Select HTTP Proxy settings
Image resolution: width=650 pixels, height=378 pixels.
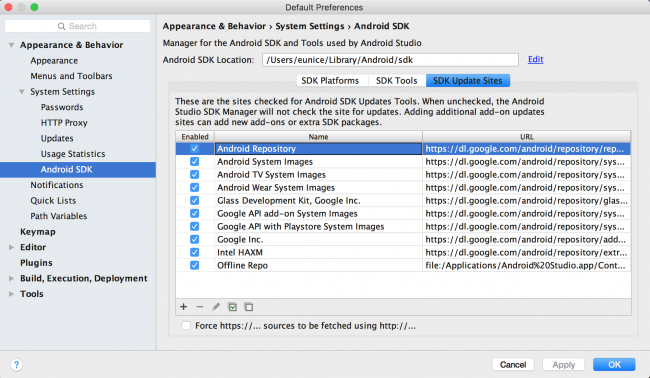point(64,123)
